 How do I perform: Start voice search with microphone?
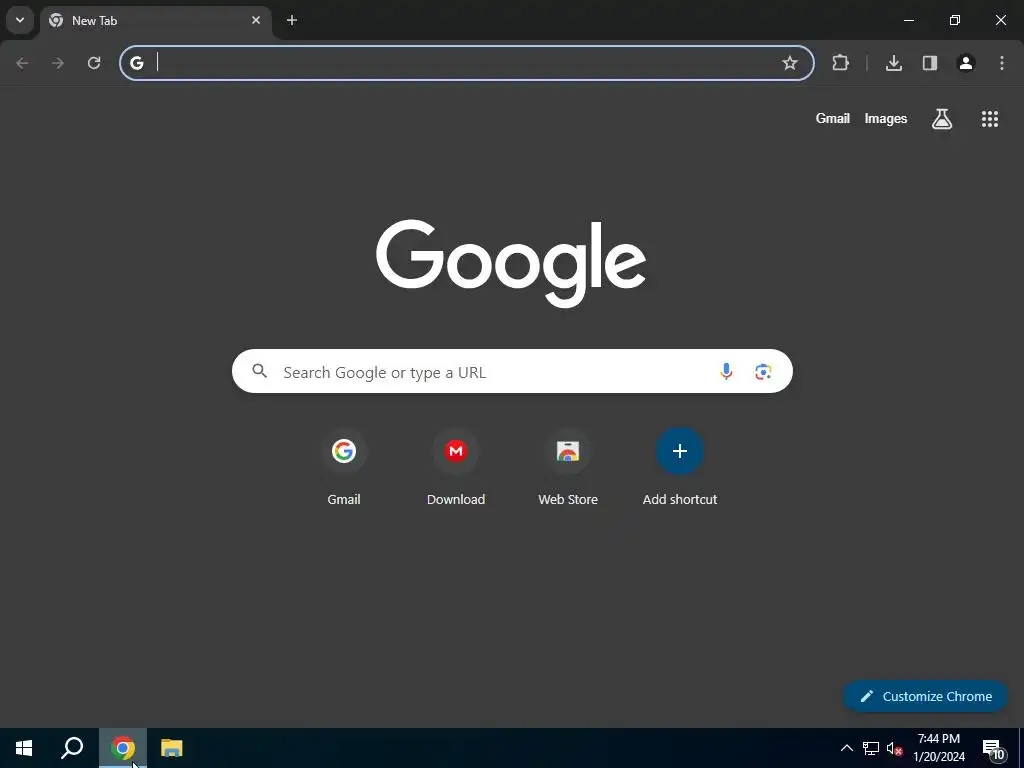click(x=726, y=372)
